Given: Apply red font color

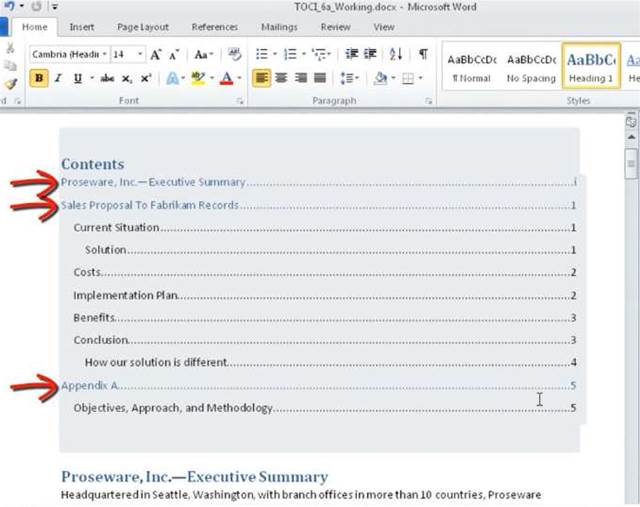Looking at the screenshot, I should tap(227, 78).
